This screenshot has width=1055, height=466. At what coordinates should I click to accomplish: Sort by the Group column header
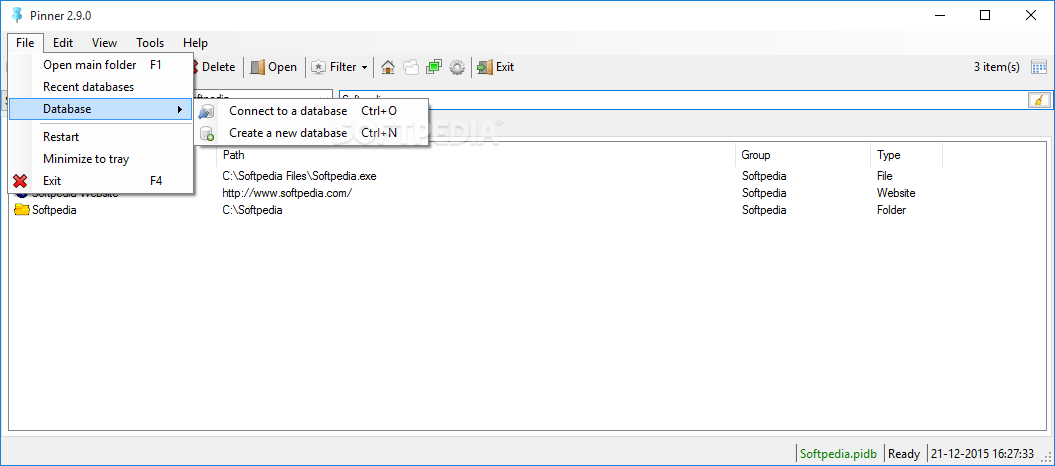(x=803, y=155)
